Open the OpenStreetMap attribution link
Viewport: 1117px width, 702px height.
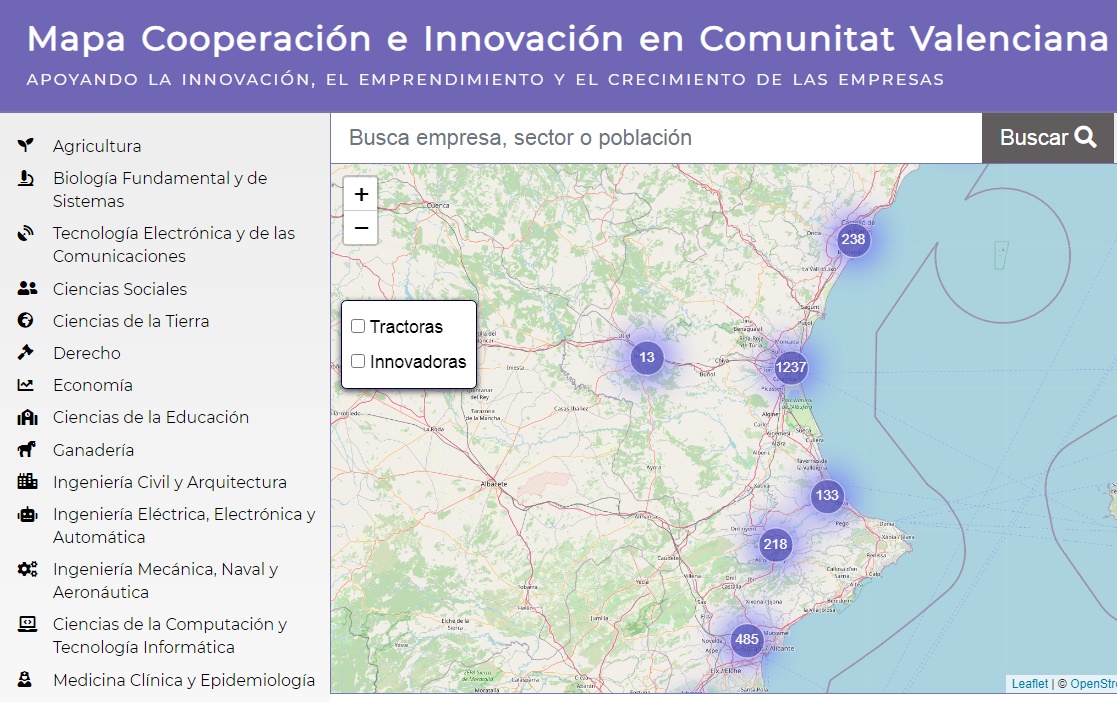(1092, 684)
